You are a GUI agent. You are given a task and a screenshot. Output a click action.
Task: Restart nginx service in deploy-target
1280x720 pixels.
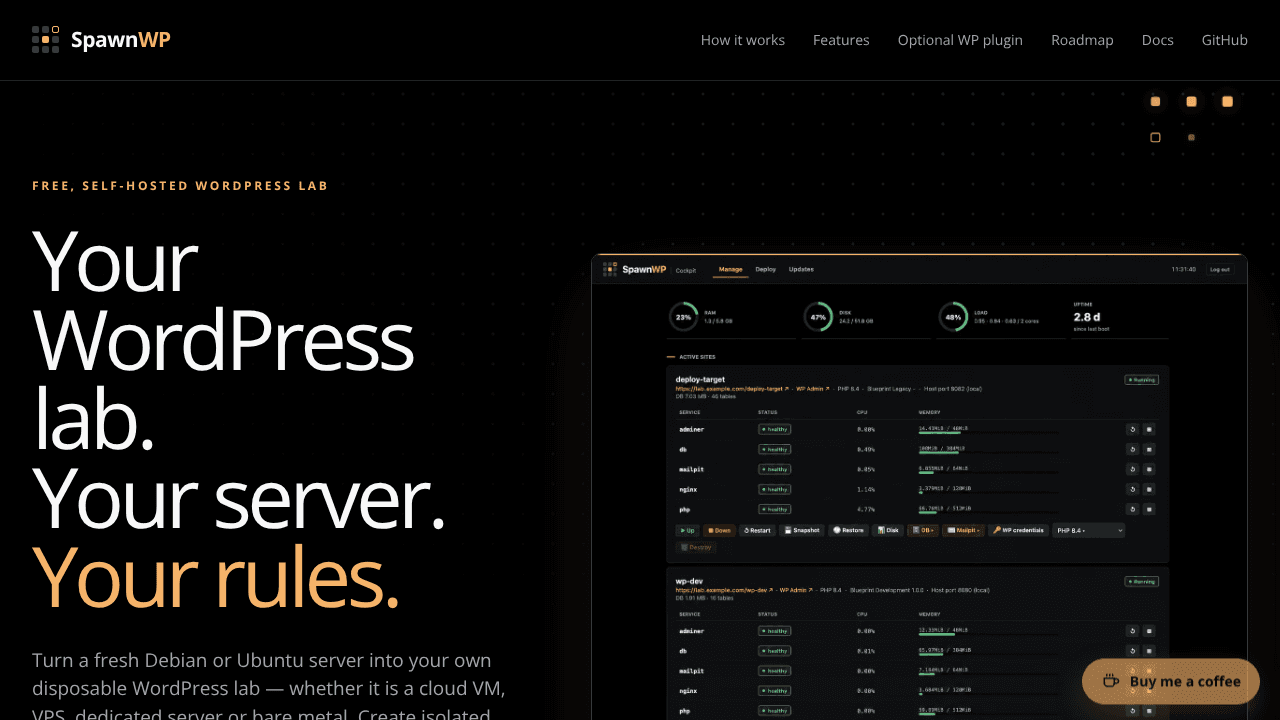[x=1133, y=489]
